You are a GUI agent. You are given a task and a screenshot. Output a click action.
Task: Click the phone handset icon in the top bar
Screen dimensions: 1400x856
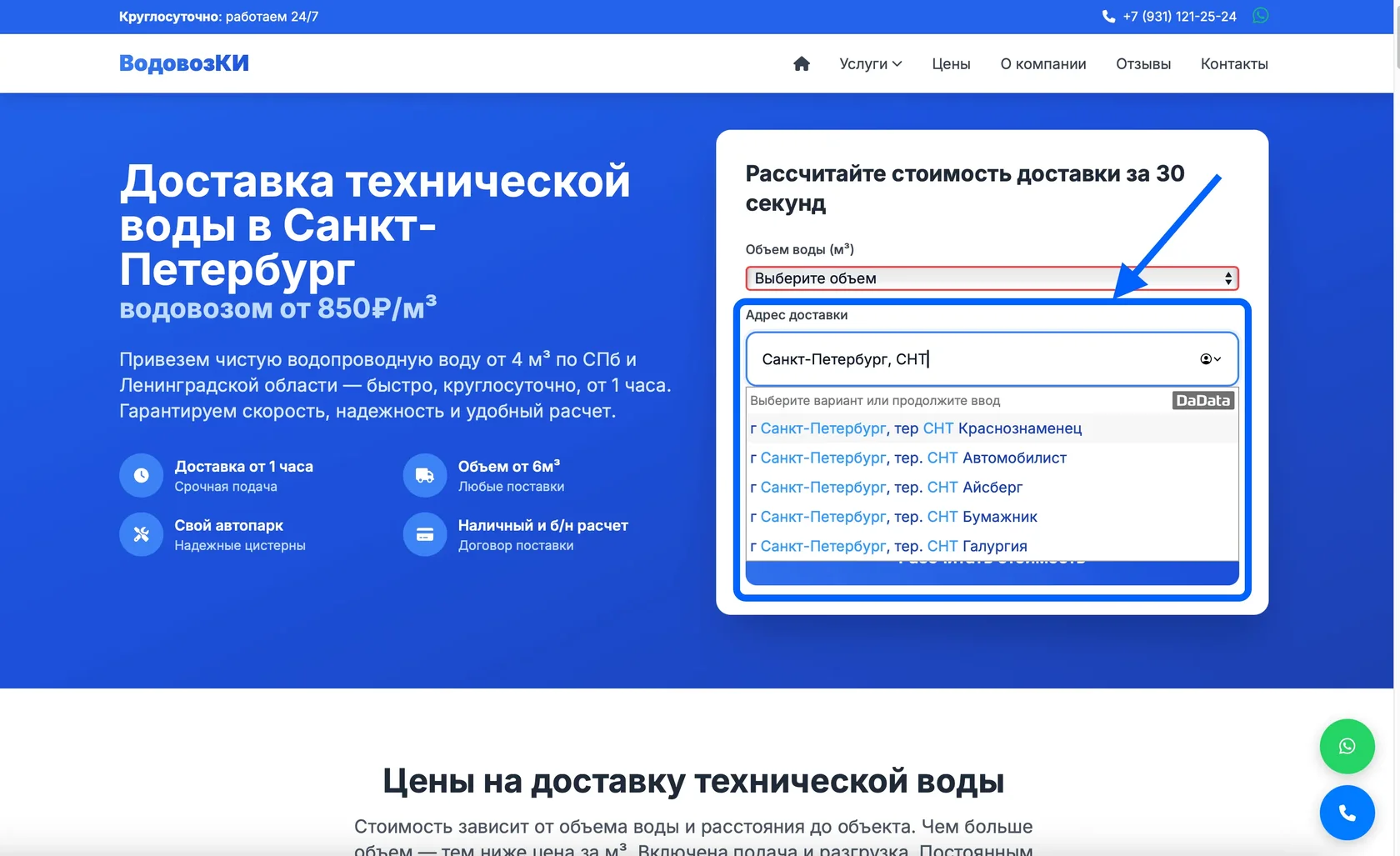tap(1107, 16)
